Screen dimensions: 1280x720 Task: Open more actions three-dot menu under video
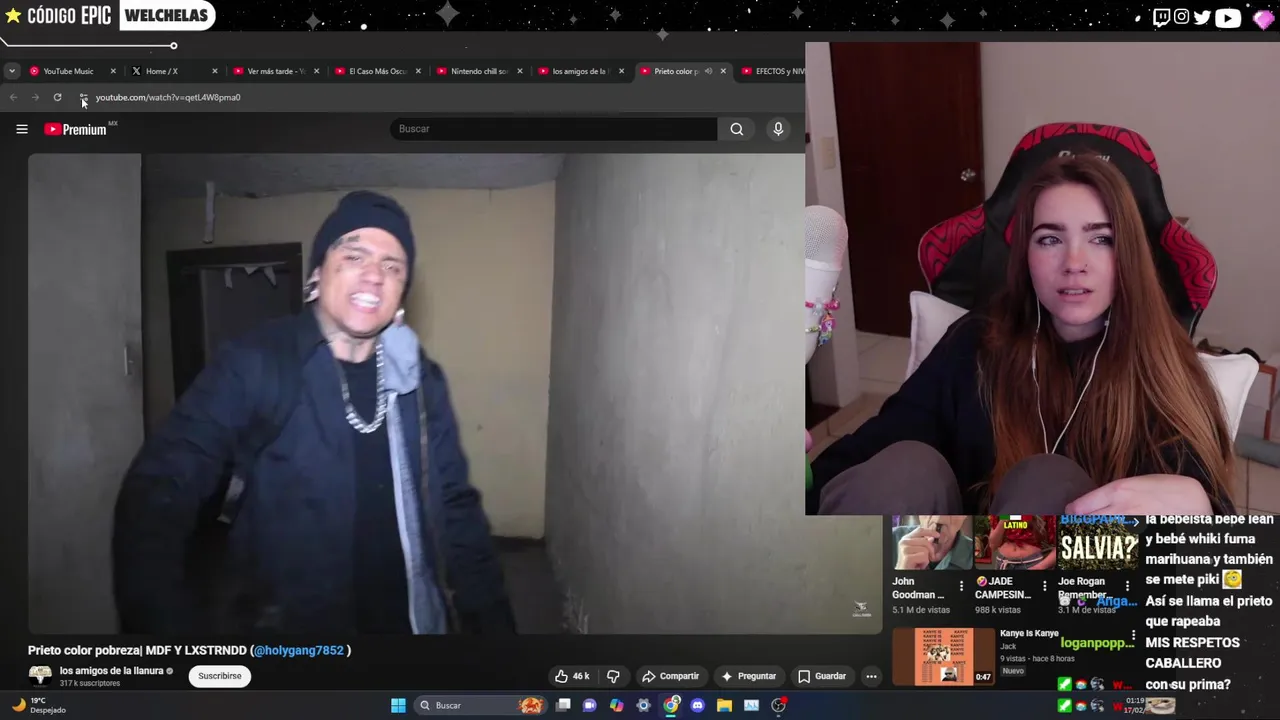871,676
